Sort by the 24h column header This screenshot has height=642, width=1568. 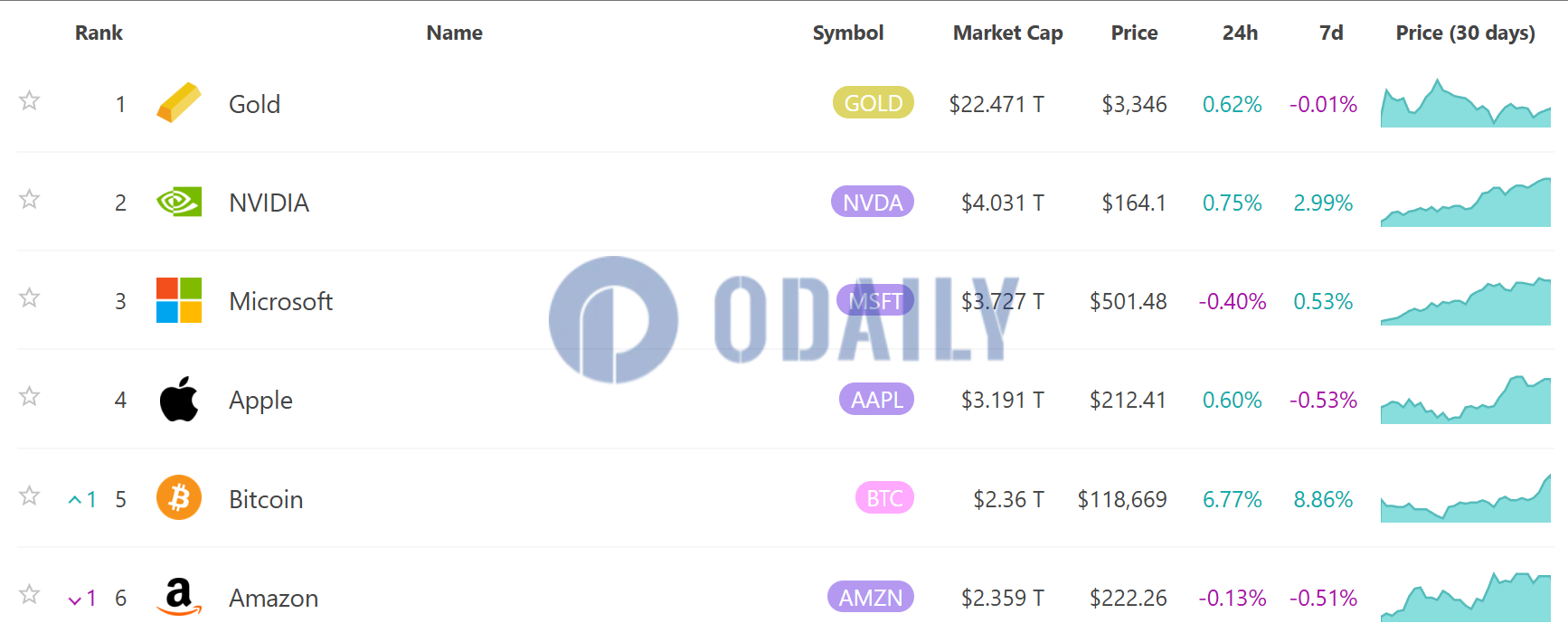click(1240, 33)
